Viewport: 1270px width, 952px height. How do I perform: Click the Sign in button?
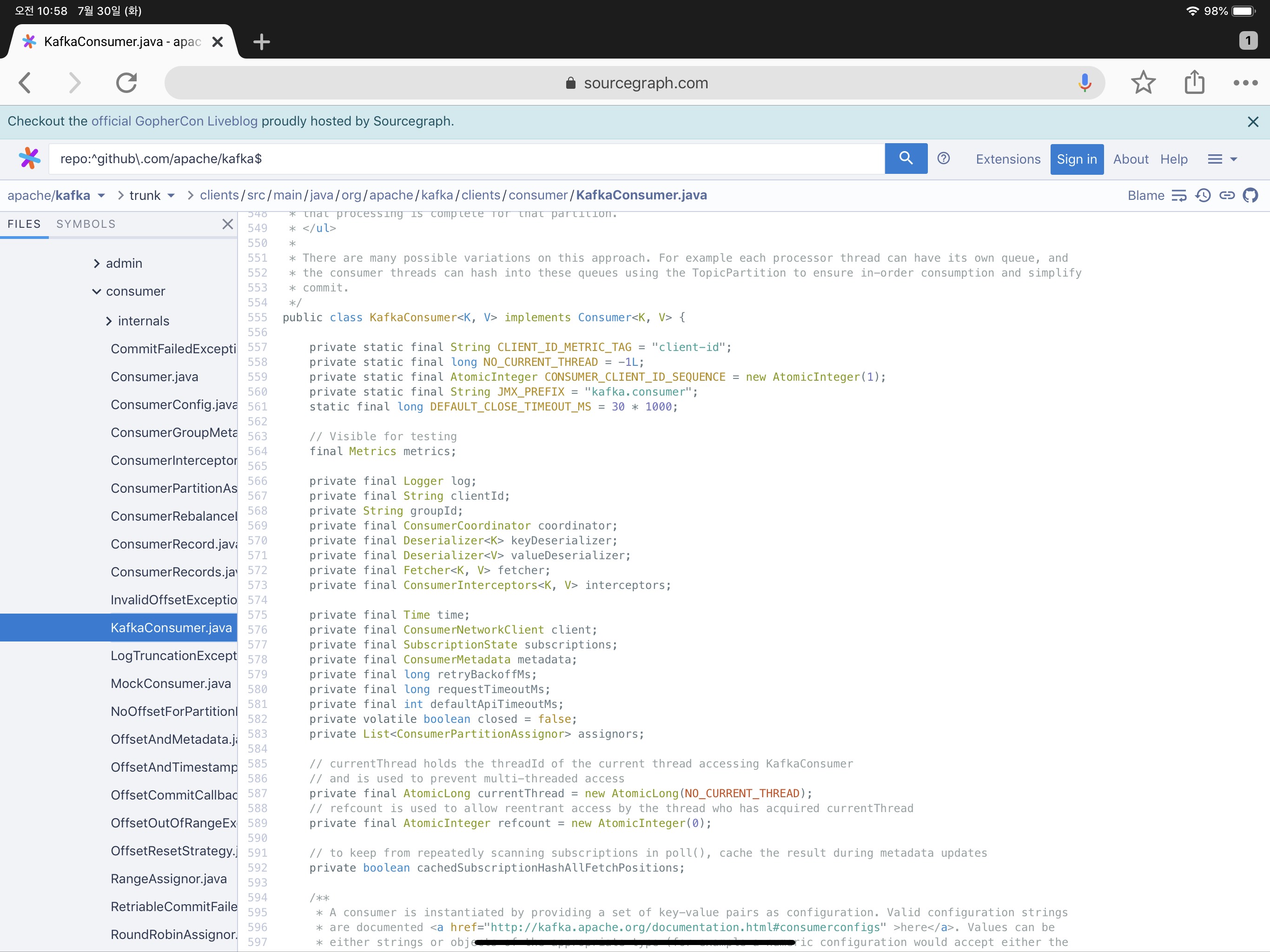pyautogui.click(x=1077, y=159)
